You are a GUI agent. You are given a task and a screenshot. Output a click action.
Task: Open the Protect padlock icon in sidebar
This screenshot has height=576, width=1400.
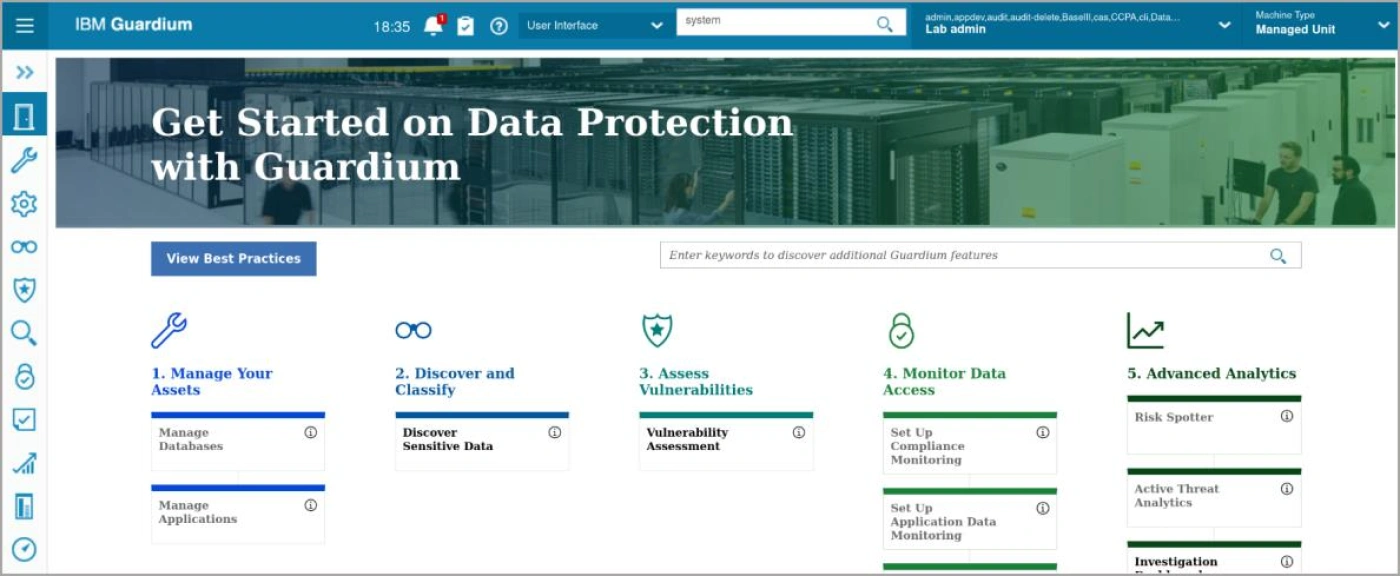tap(24, 376)
